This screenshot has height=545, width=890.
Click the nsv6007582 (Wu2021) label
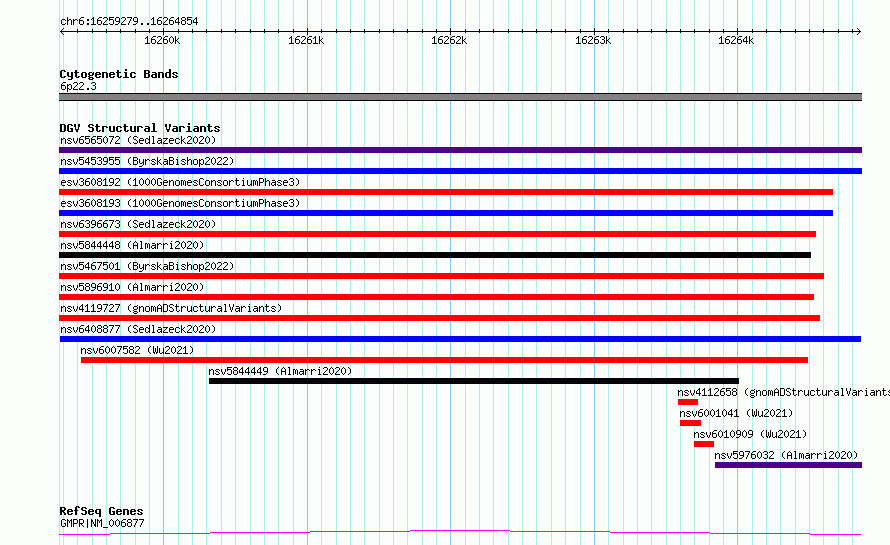click(137, 350)
